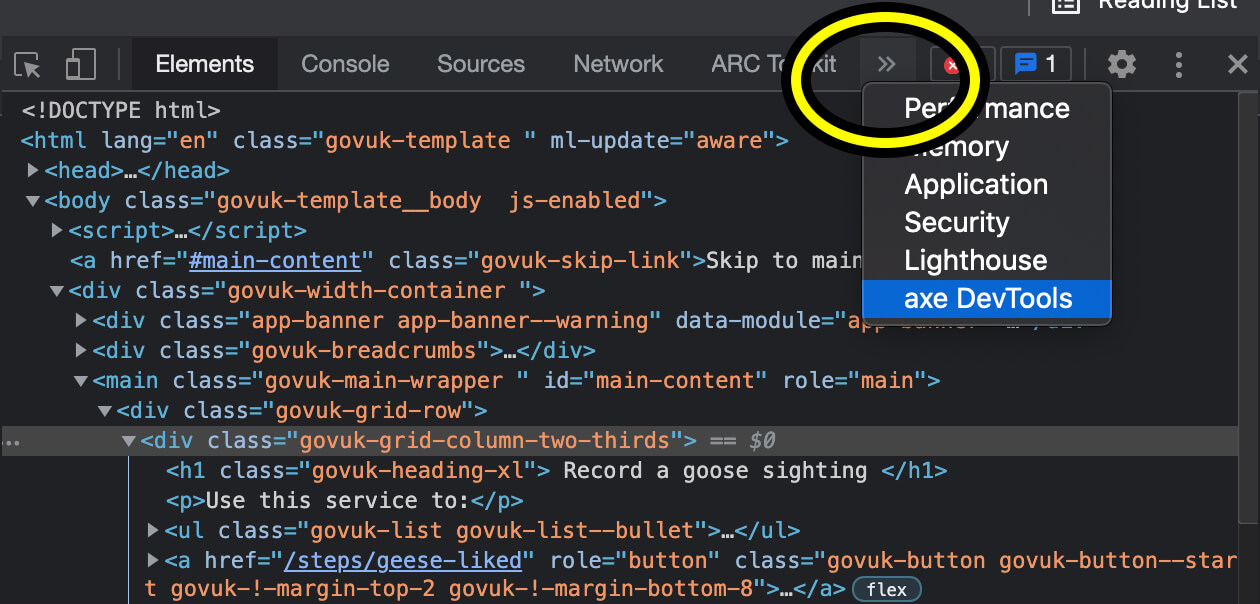Open the more panels chevron menu

coord(887,62)
